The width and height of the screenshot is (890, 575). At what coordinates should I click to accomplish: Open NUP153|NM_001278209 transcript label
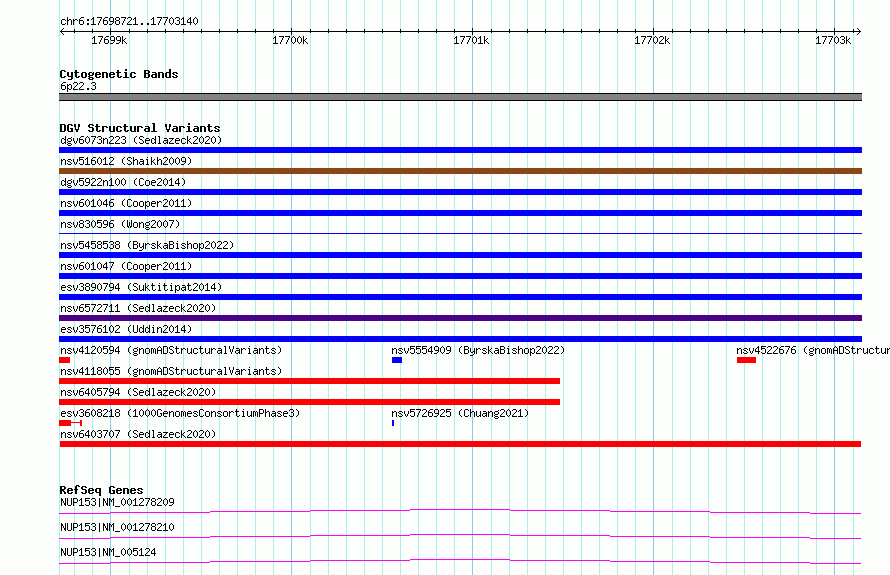tap(117, 502)
